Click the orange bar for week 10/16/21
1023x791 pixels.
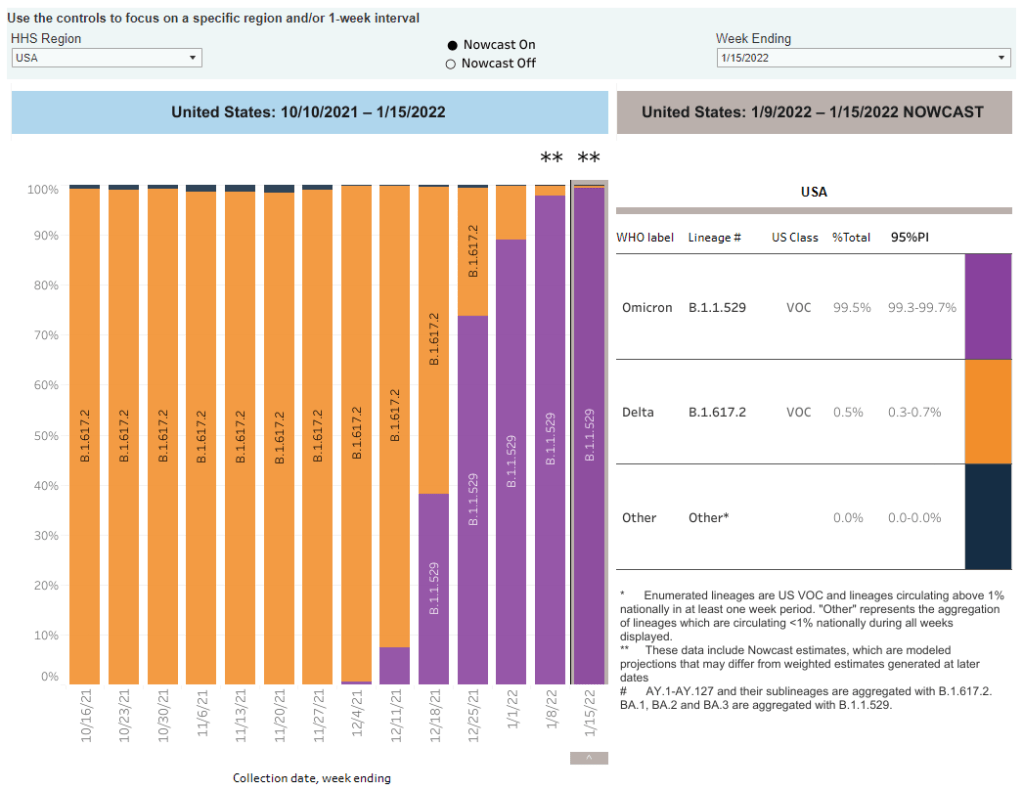(85, 435)
